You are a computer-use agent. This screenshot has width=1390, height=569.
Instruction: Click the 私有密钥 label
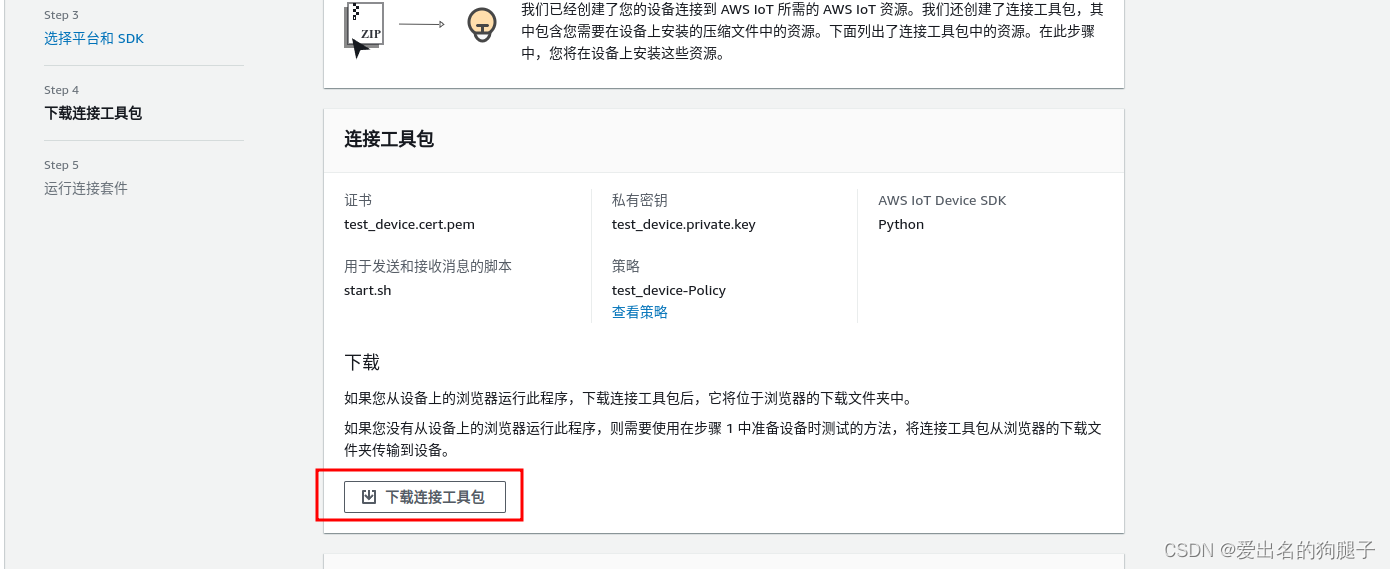(x=640, y=200)
